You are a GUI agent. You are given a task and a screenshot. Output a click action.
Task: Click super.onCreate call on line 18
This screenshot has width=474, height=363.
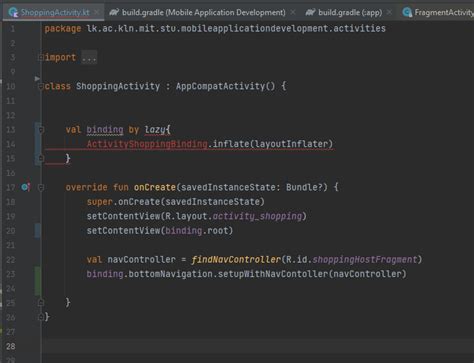tap(176, 202)
